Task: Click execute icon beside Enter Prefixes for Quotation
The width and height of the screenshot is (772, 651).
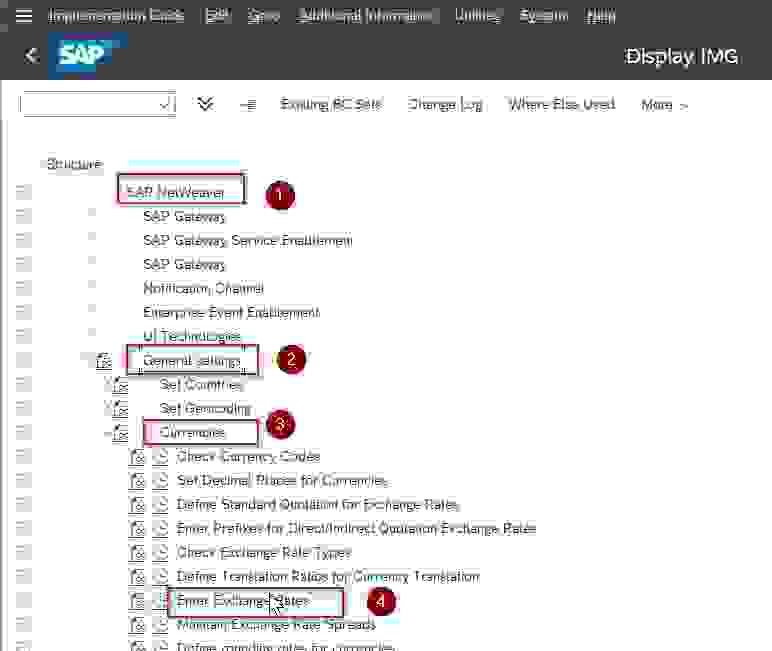Action: (x=162, y=529)
